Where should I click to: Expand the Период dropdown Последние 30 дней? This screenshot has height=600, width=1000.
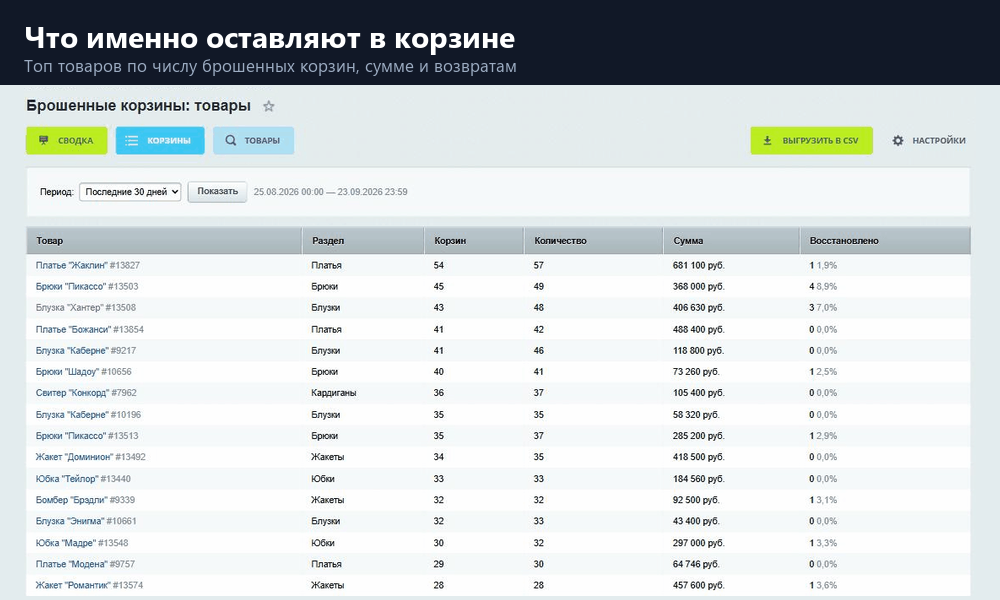130,191
